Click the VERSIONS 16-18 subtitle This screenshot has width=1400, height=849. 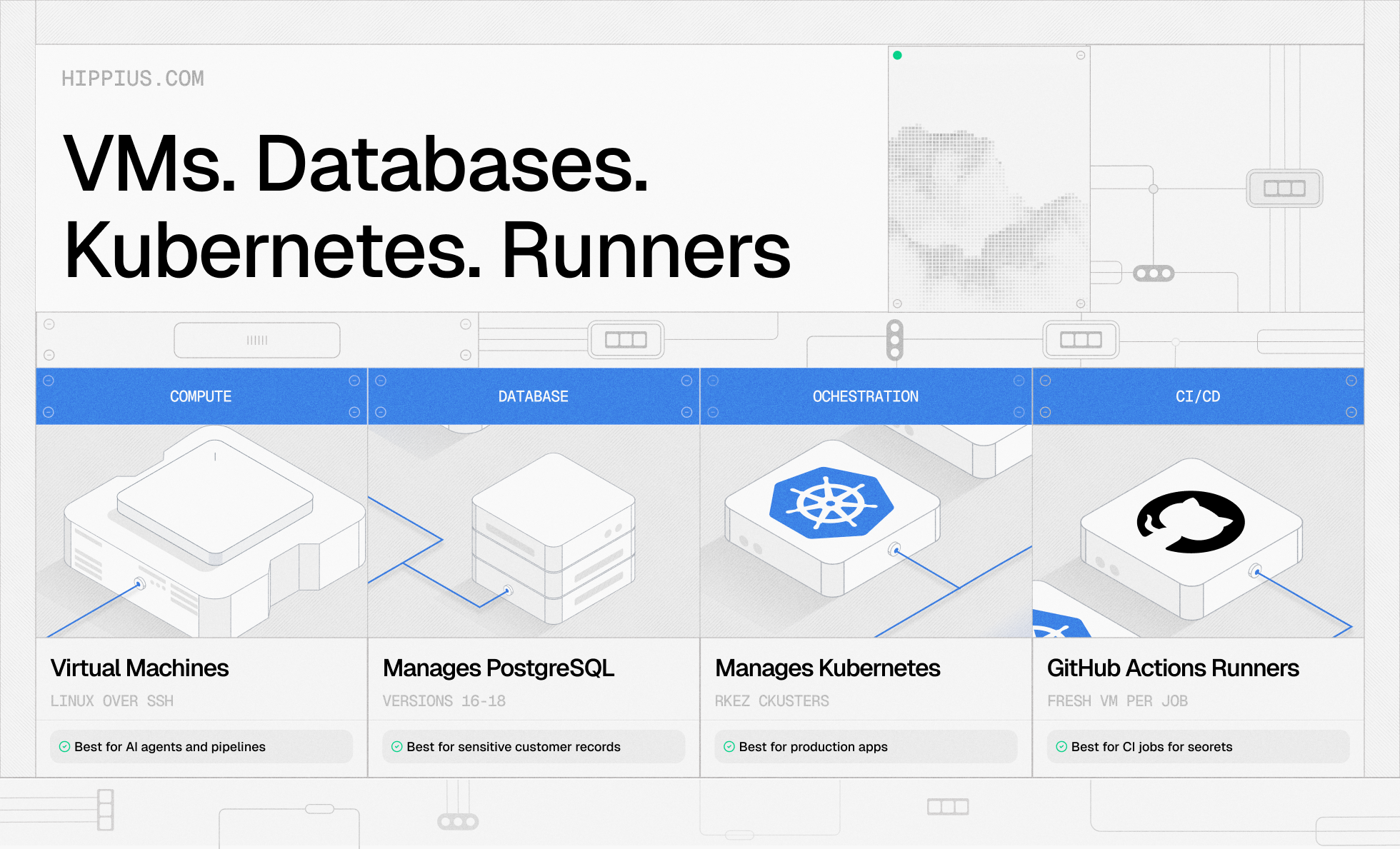(444, 701)
